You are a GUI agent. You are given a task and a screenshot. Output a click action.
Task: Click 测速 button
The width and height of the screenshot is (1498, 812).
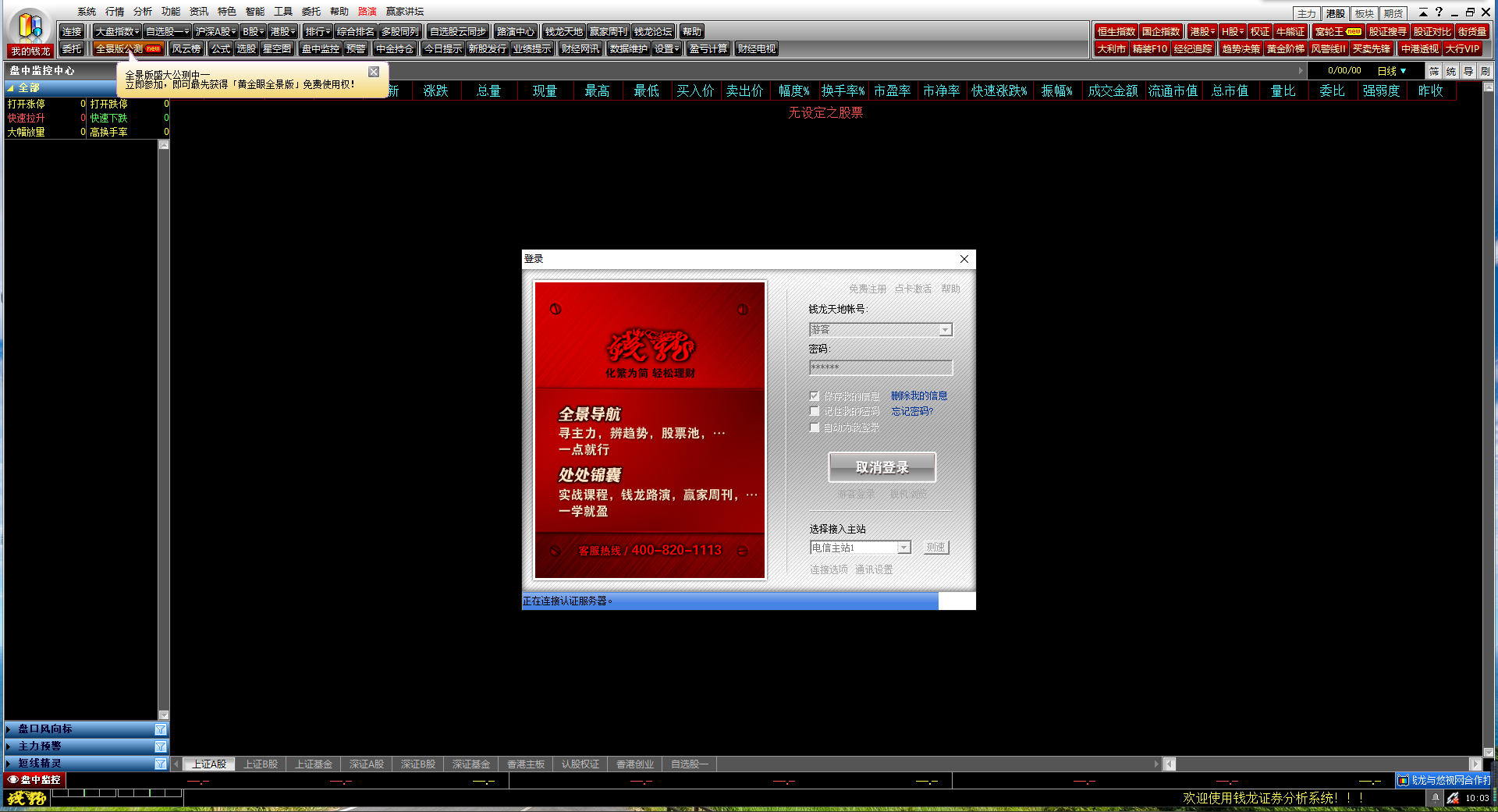(936, 548)
